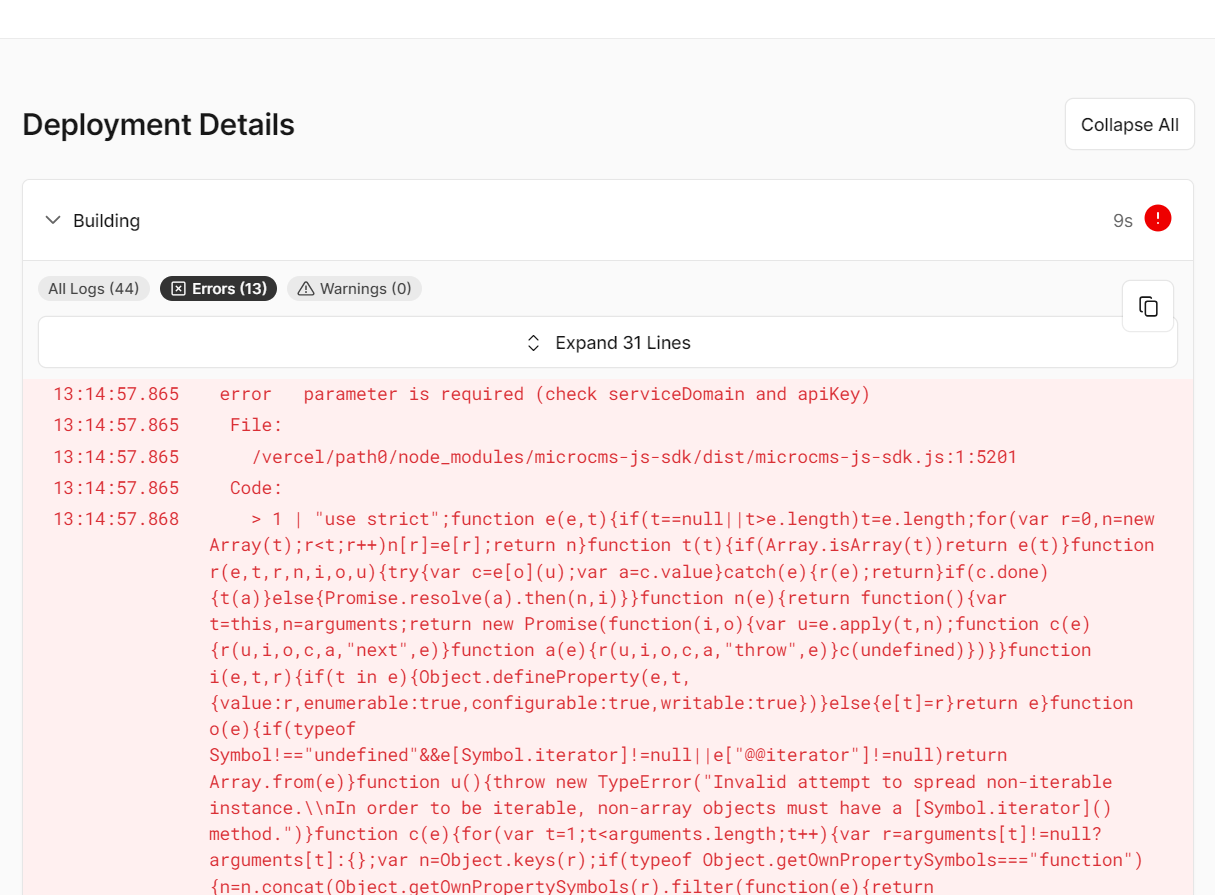Click the red build error status icon
This screenshot has width=1215, height=895.
coord(1158,219)
